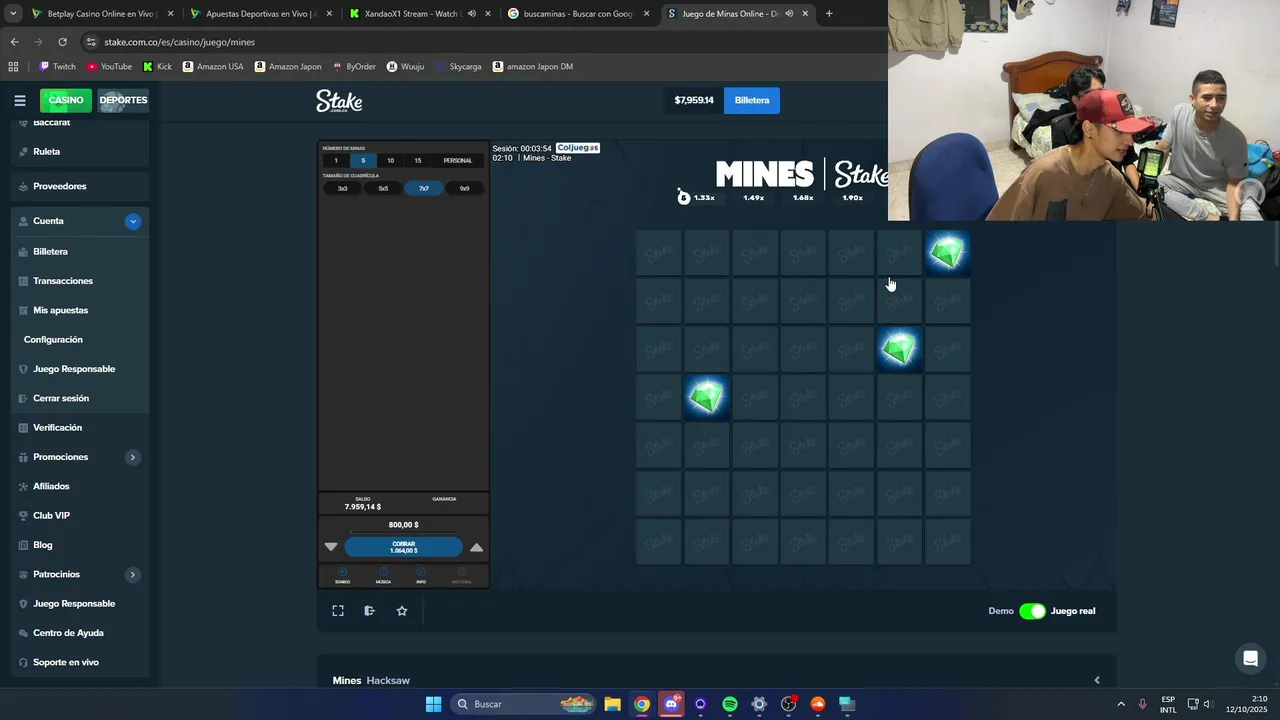Choose 3x3 grid size
This screenshot has width=1280, height=720.
point(343,188)
